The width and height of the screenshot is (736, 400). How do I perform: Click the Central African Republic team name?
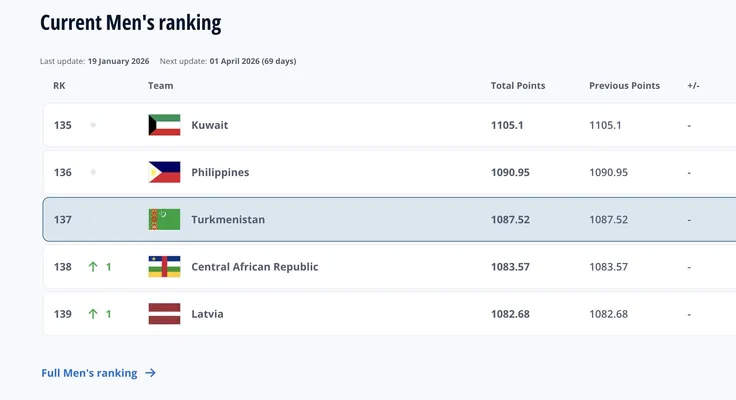tap(254, 267)
